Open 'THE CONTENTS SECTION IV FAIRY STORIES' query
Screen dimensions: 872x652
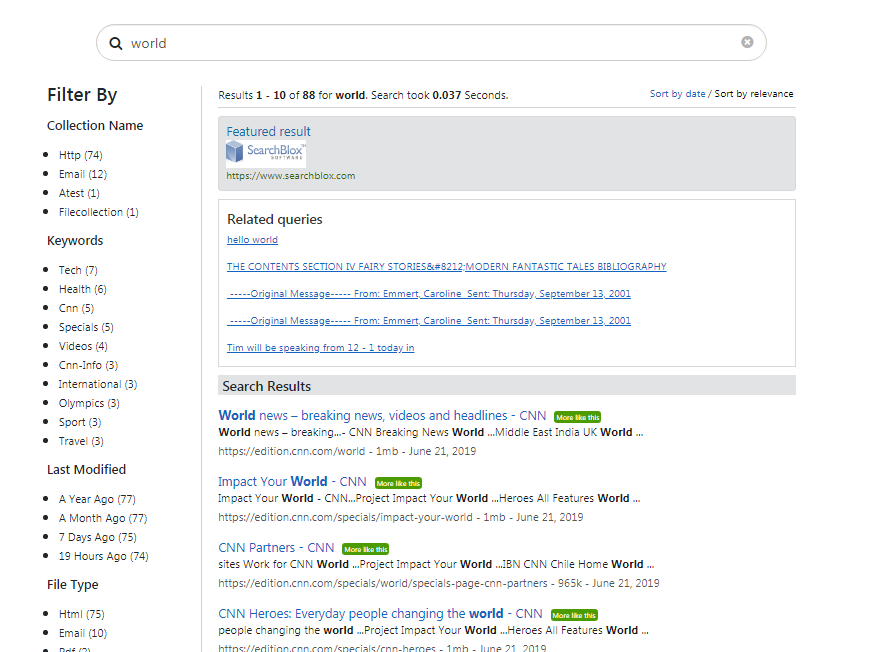pos(447,266)
